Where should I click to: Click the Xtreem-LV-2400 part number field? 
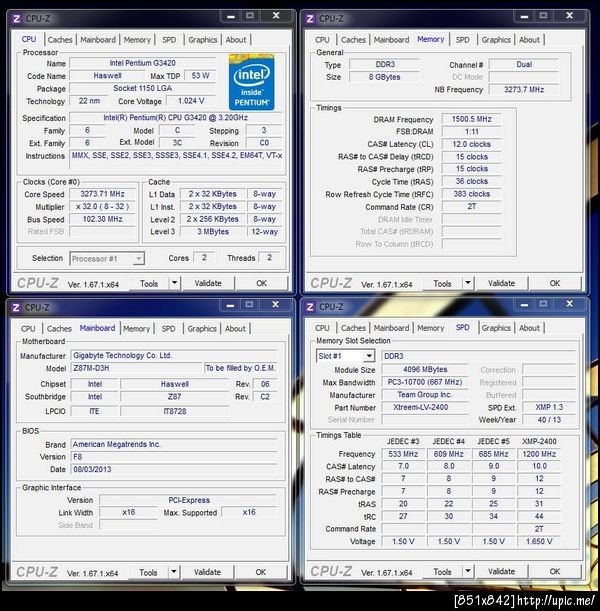point(425,407)
